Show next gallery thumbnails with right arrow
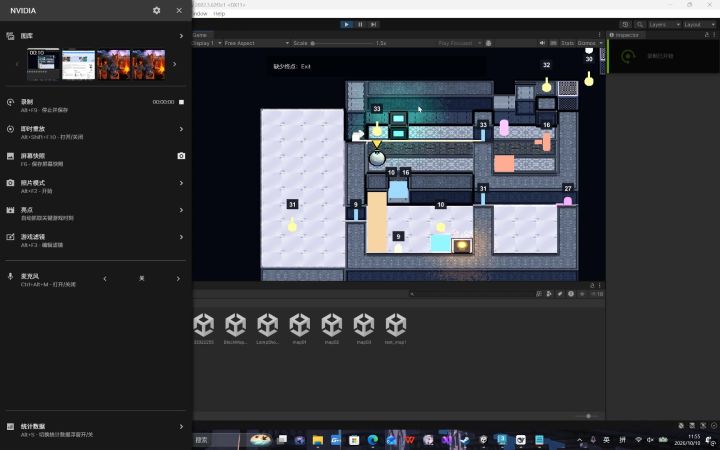The width and height of the screenshot is (720, 450). pyautogui.click(x=174, y=64)
